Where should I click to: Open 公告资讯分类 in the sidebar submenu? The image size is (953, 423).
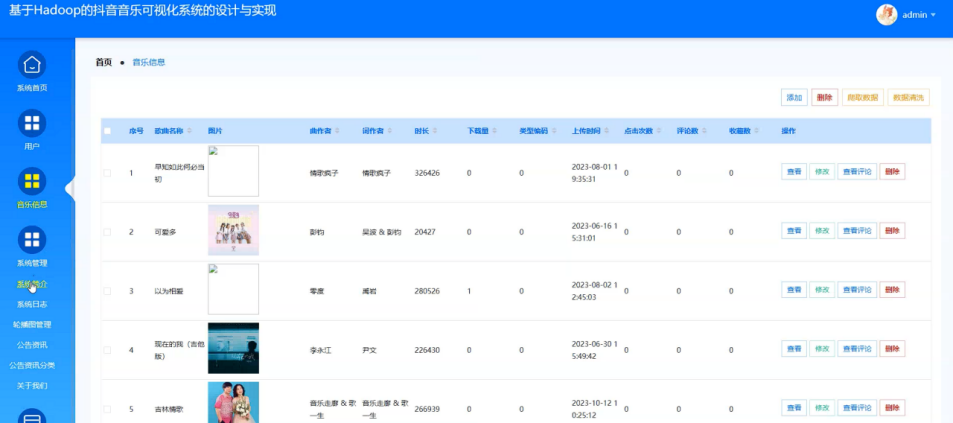[x=32, y=365]
